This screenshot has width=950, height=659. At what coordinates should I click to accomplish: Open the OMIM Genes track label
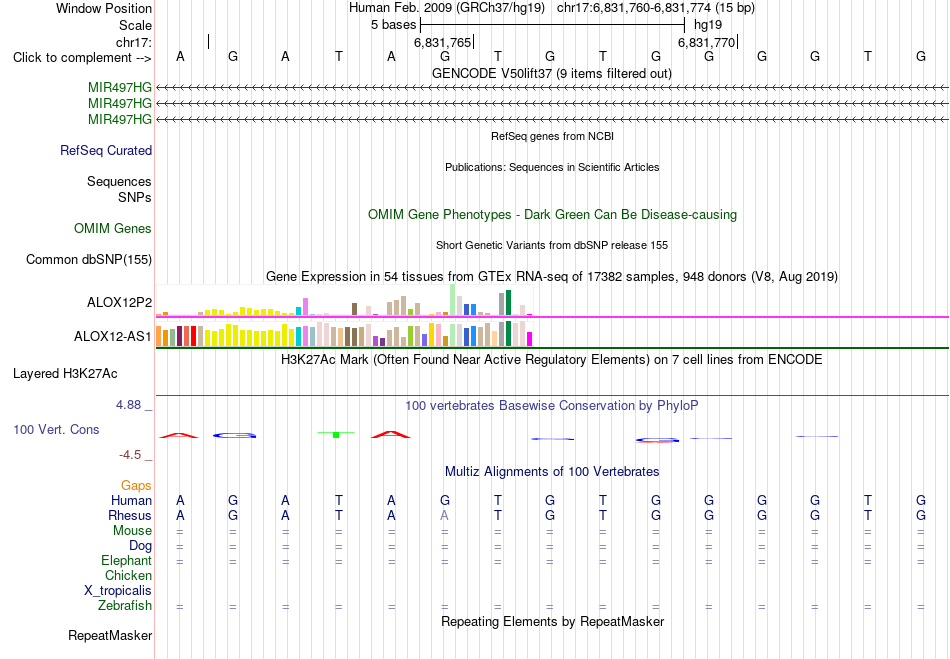[x=112, y=228]
